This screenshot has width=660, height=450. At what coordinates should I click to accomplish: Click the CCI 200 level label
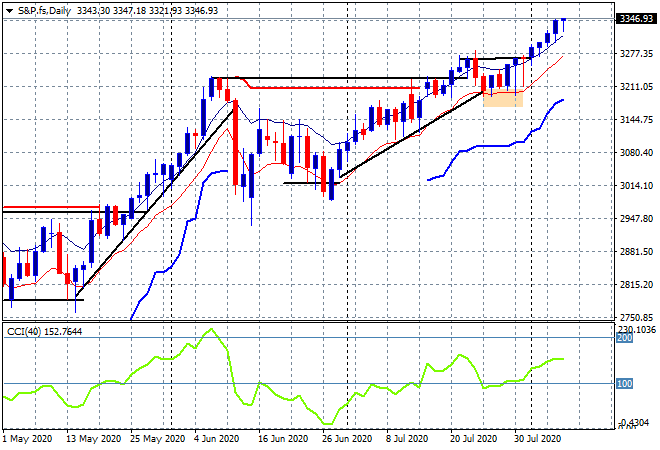click(625, 338)
